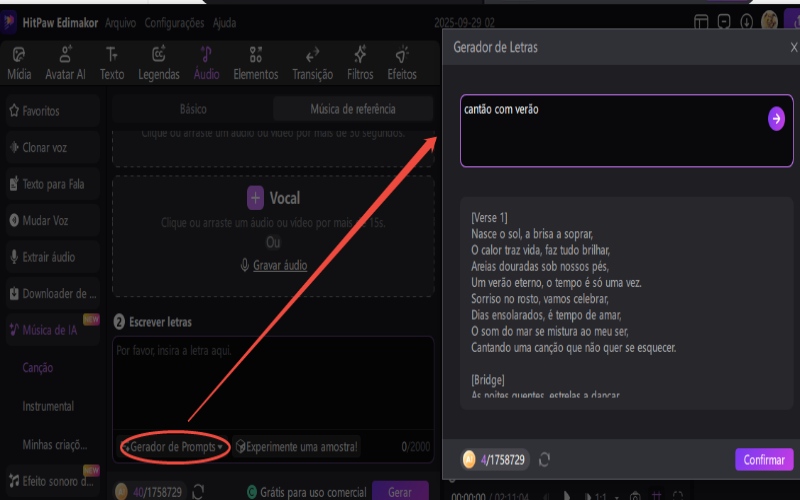Open the Configurações menu
This screenshot has height=500, width=800.
(x=174, y=23)
